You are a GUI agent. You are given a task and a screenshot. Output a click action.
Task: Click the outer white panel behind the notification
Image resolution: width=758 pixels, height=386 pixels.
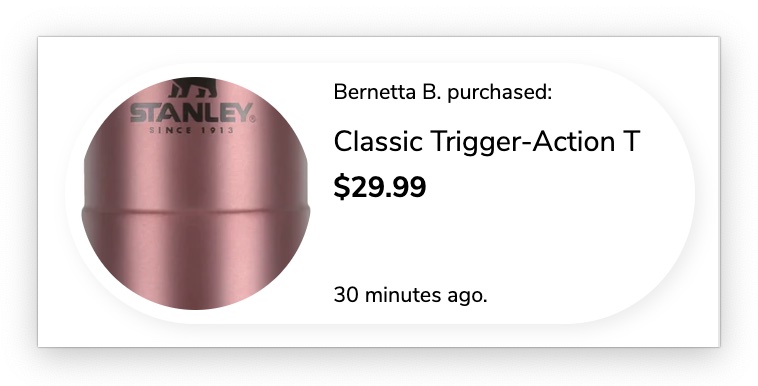[x=379, y=48]
